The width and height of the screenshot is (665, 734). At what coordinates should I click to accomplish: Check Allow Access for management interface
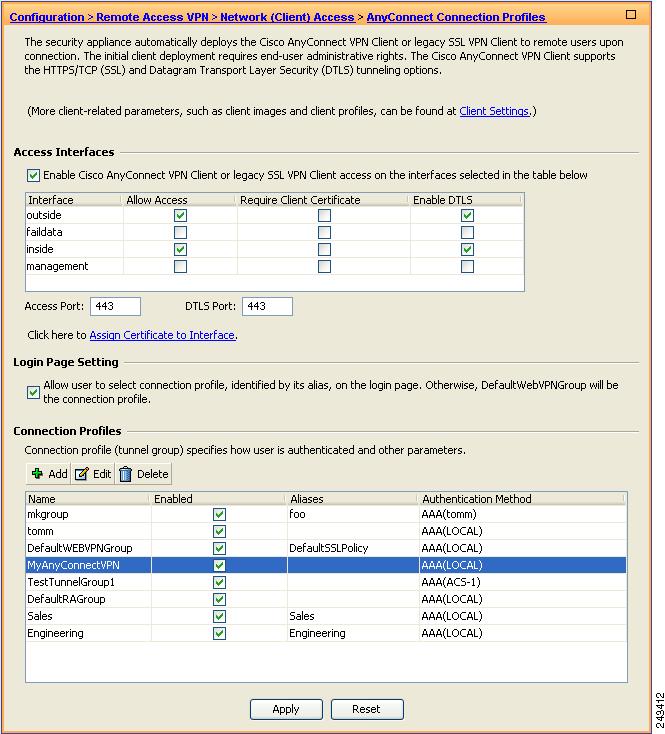pyautogui.click(x=180, y=266)
